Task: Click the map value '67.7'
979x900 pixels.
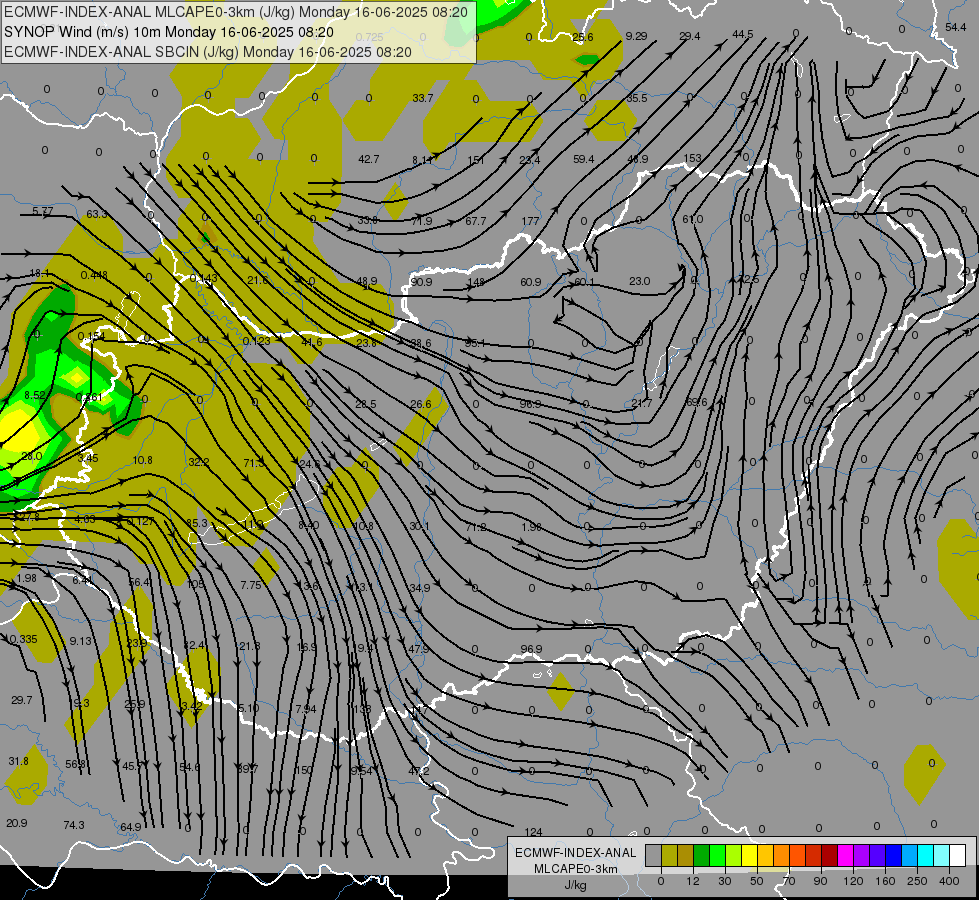Action: 476,220
